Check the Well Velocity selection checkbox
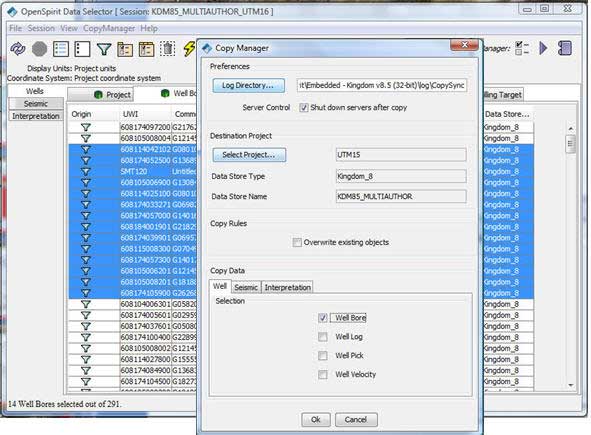 (x=323, y=374)
